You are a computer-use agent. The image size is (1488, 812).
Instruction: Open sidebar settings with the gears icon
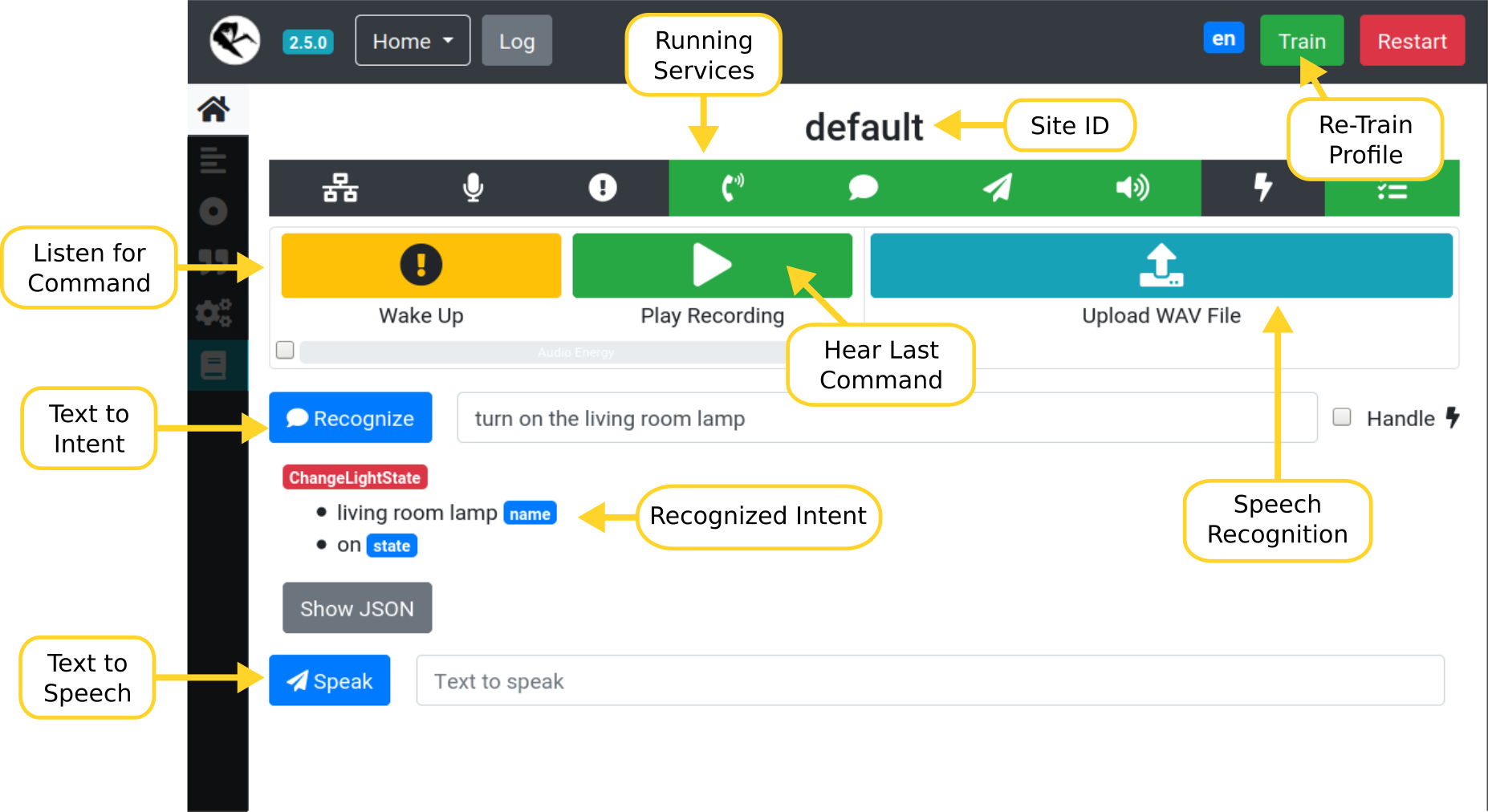(x=215, y=313)
